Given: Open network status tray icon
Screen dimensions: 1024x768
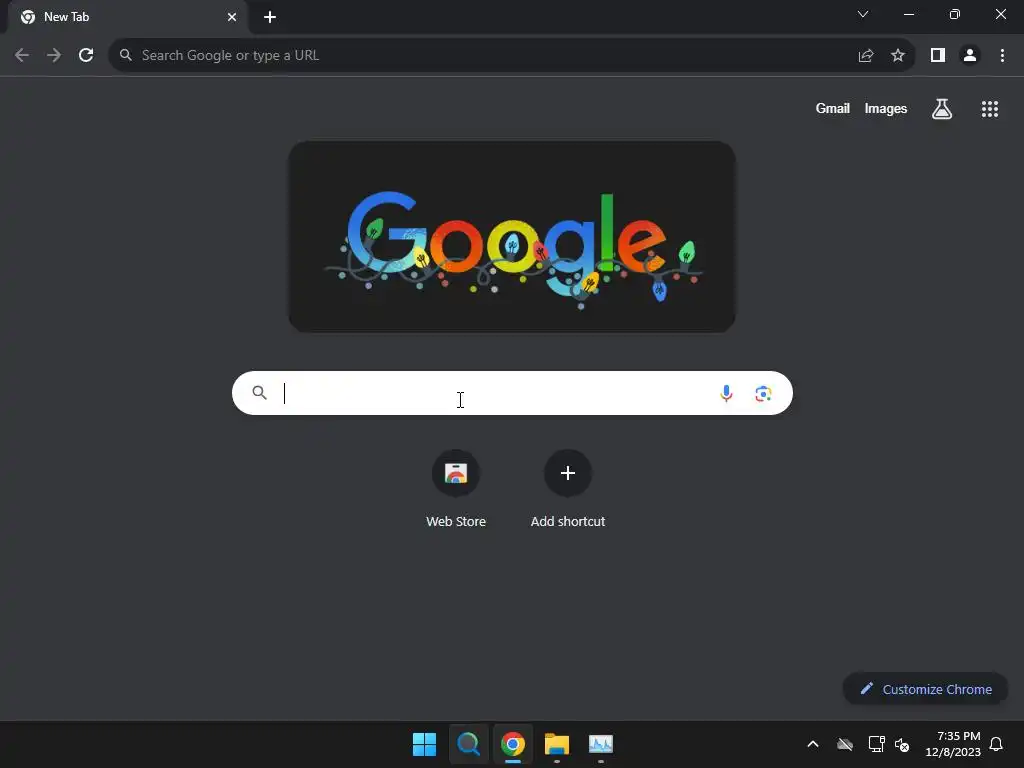Looking at the screenshot, I should (876, 744).
